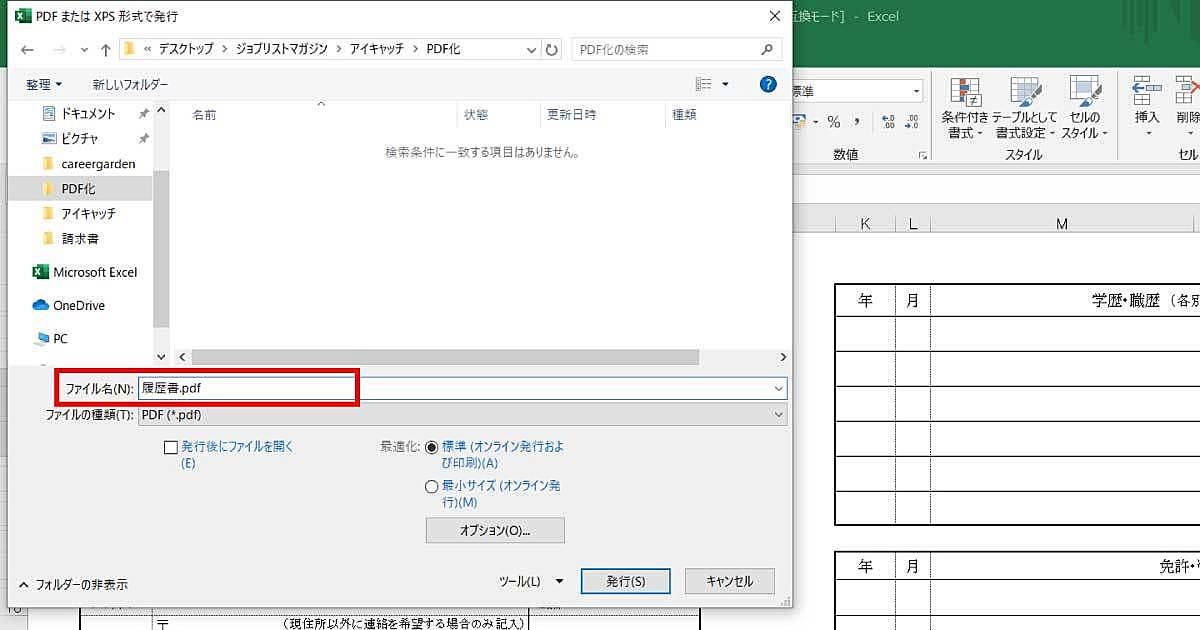Sort by 状態 column header
Viewport: 1200px width, 630px height.
476,115
